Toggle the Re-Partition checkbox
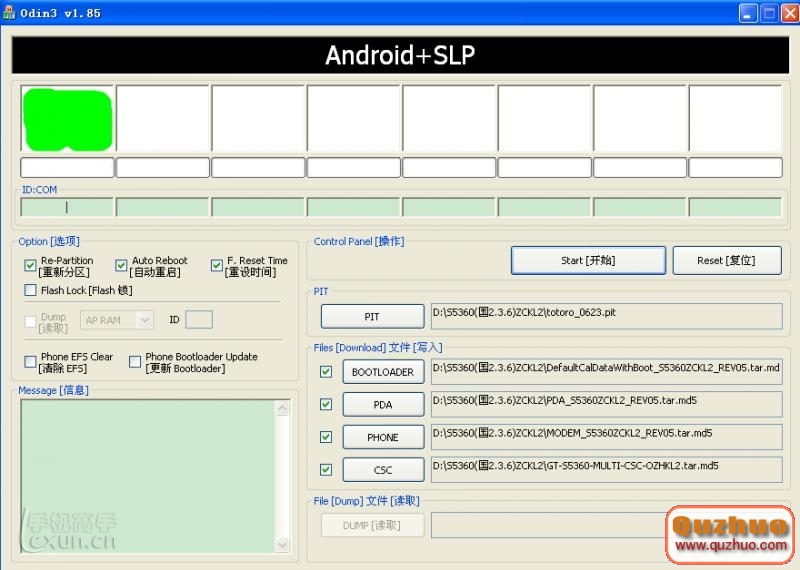 [31, 266]
